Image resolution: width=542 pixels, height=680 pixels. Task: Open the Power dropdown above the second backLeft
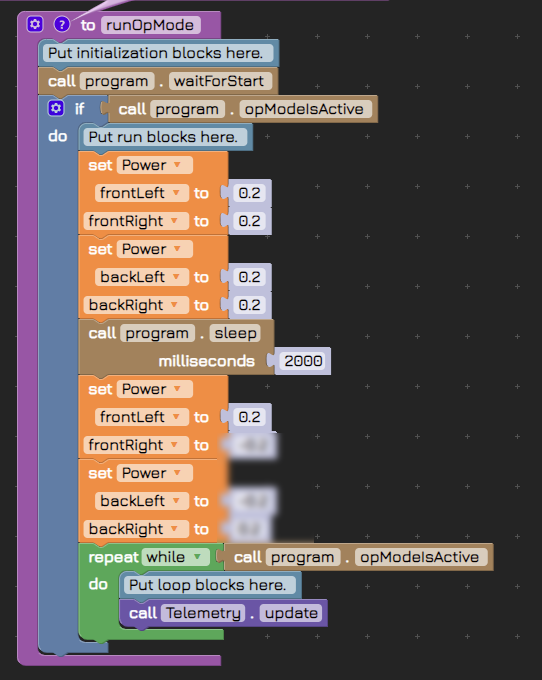pyautogui.click(x=155, y=473)
